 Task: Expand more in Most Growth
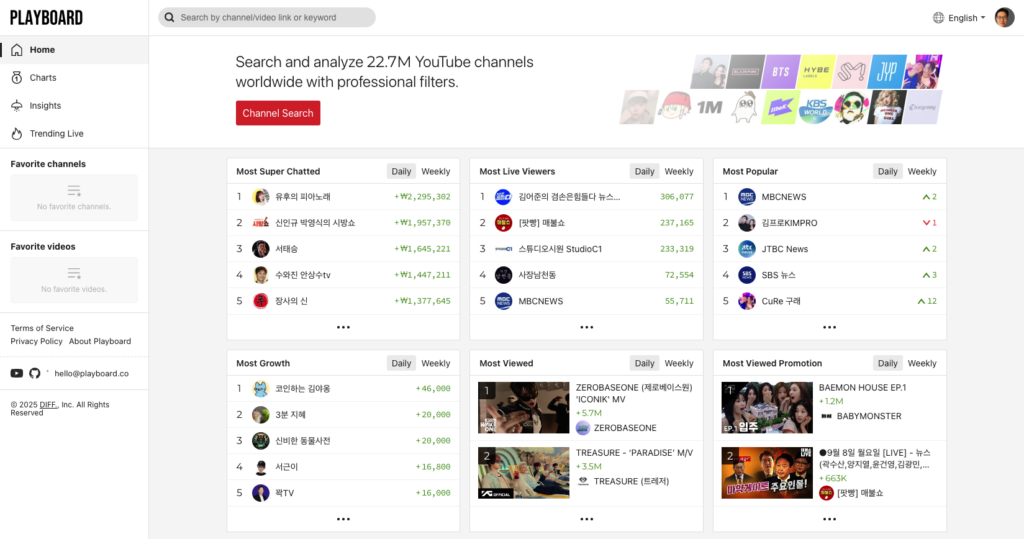[343, 519]
